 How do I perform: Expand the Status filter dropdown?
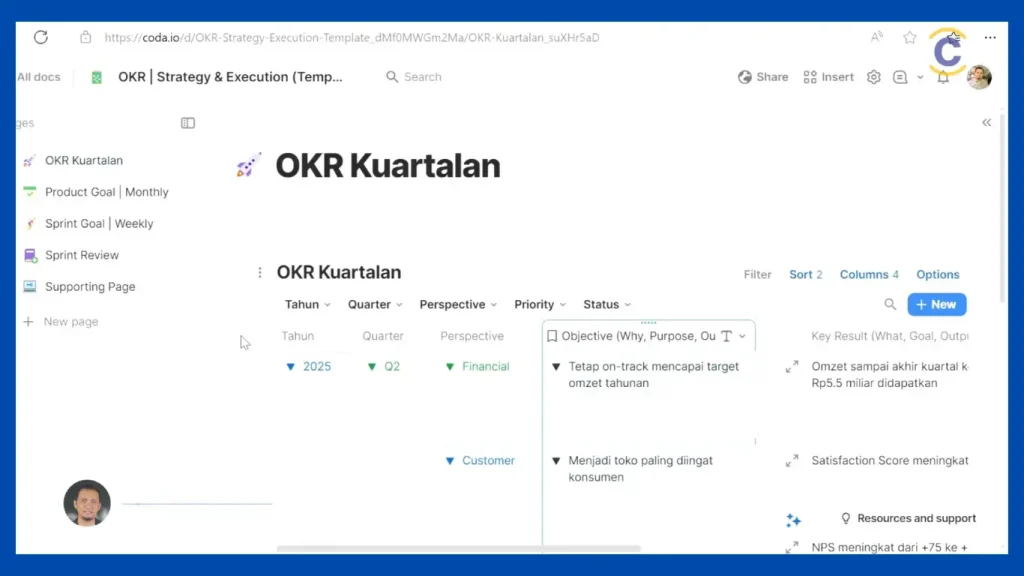[x=607, y=305]
